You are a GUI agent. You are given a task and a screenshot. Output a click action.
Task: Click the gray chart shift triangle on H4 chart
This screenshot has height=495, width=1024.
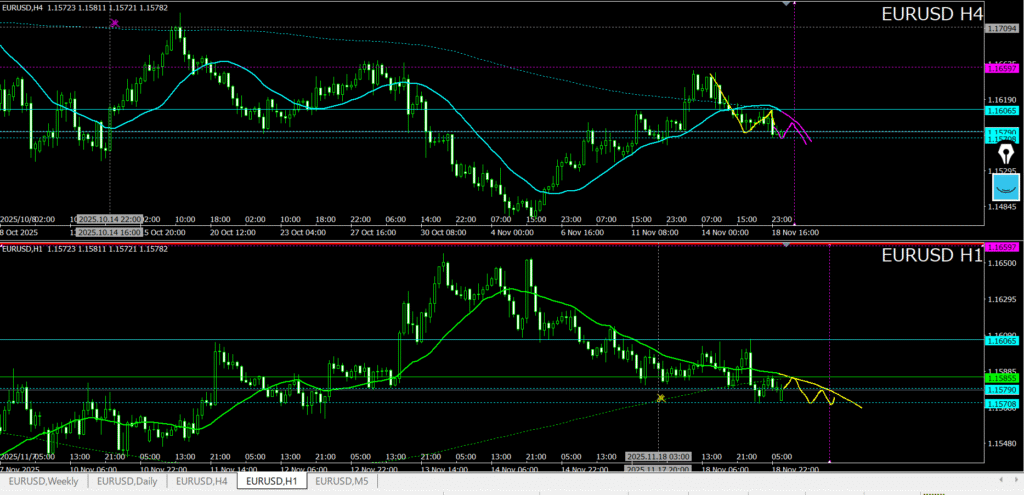coord(788,4)
